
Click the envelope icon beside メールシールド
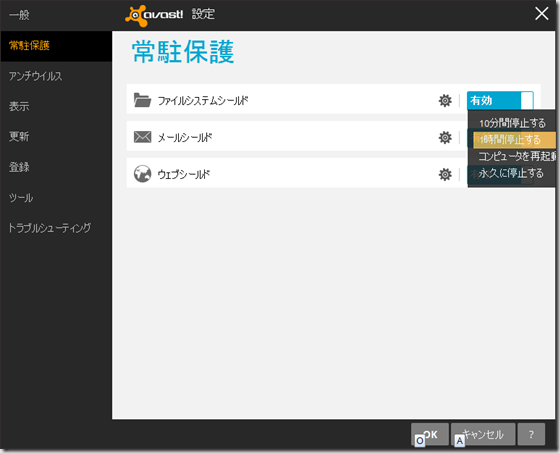(x=142, y=137)
